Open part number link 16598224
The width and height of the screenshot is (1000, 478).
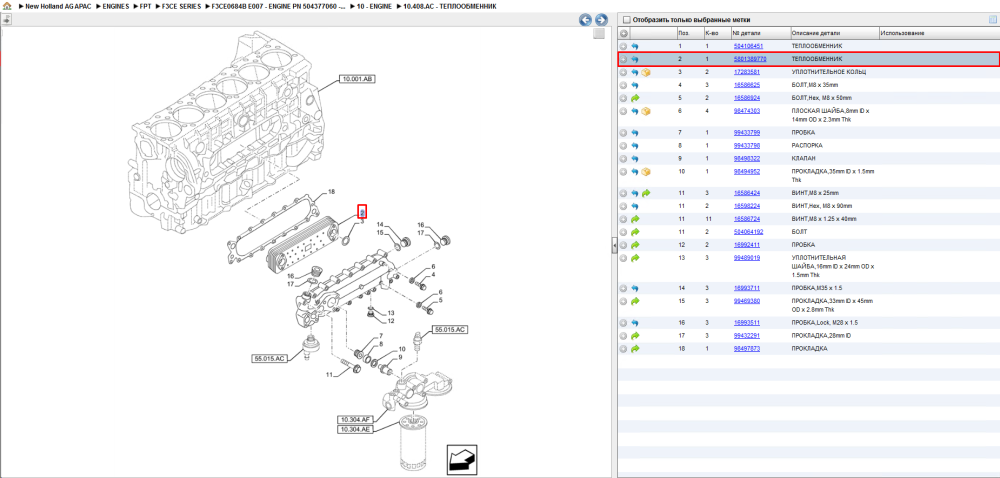coord(747,206)
